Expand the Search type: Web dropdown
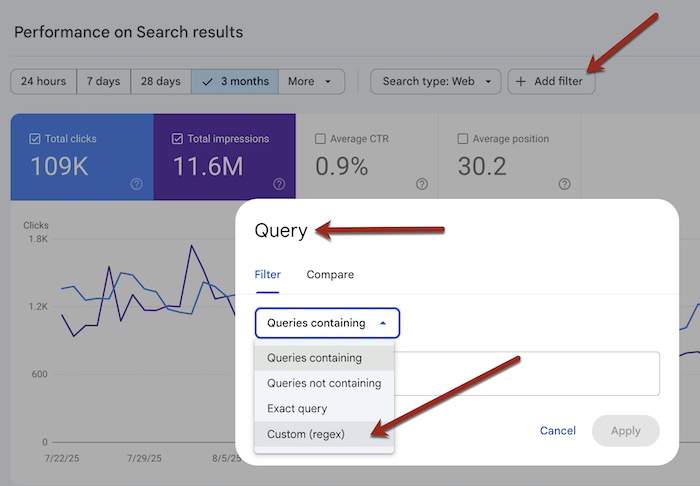Screen dimensions: 700x486 (436, 82)
